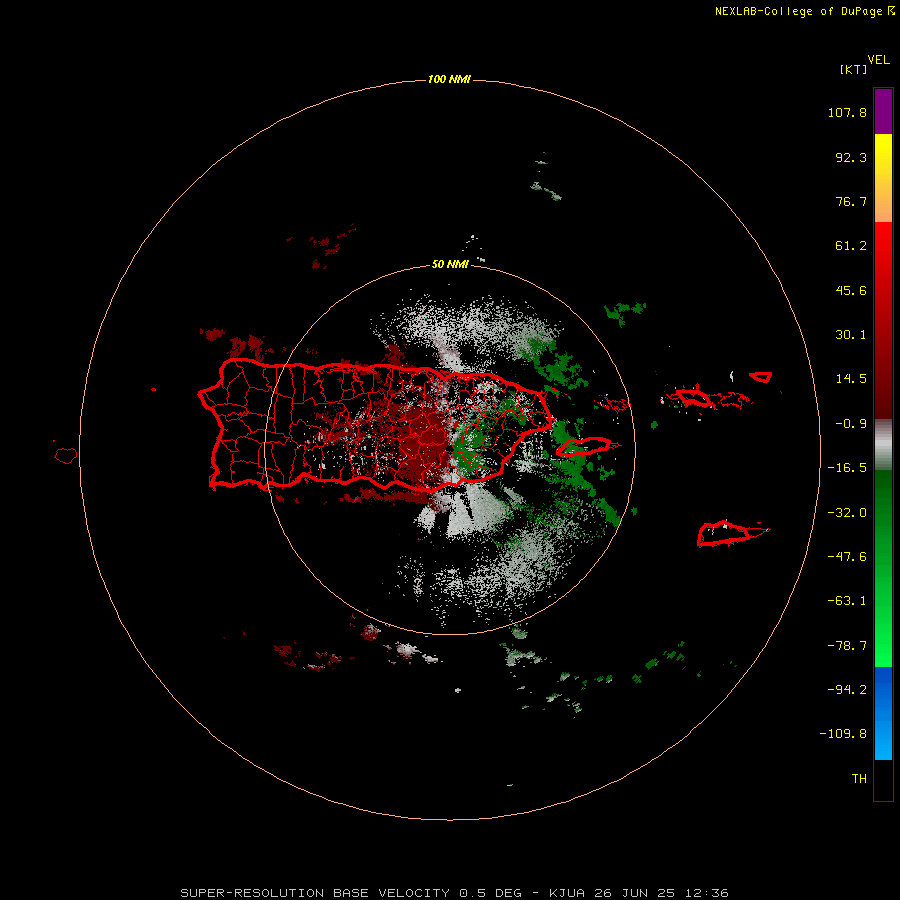900x900 pixels.
Task: Click the 76.7 velocity legend value
Action: pos(851,201)
